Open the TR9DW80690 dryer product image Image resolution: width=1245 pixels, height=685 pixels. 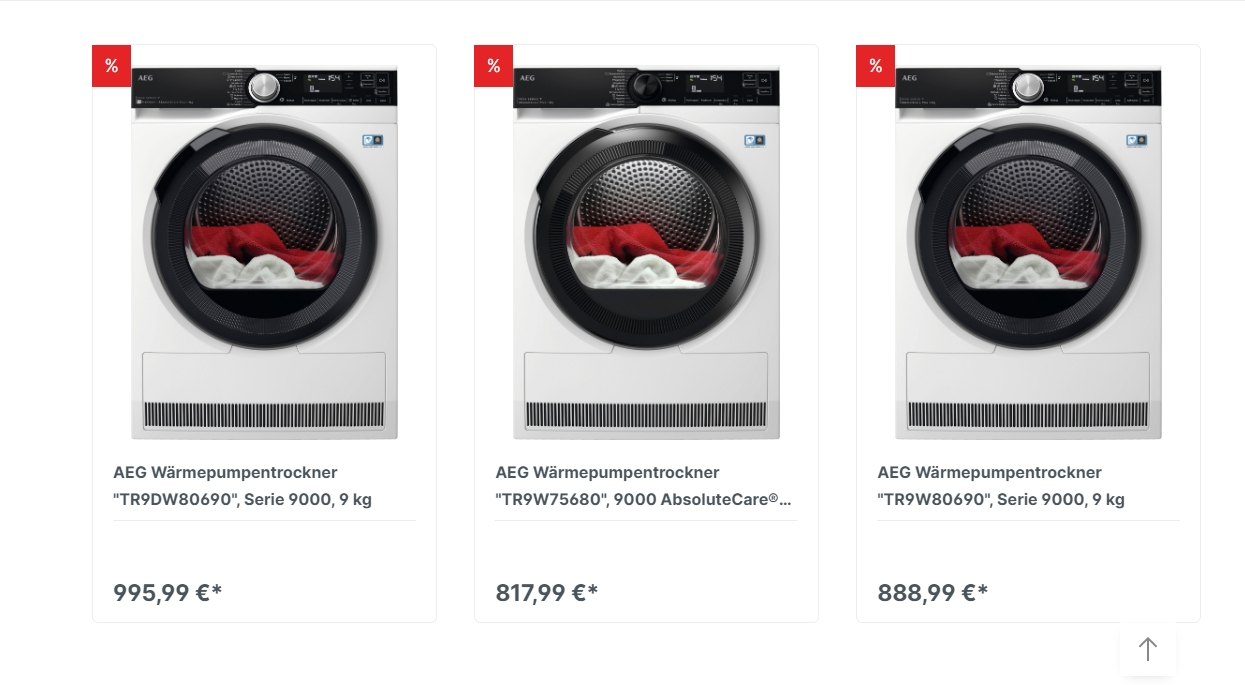pyautogui.click(x=264, y=253)
